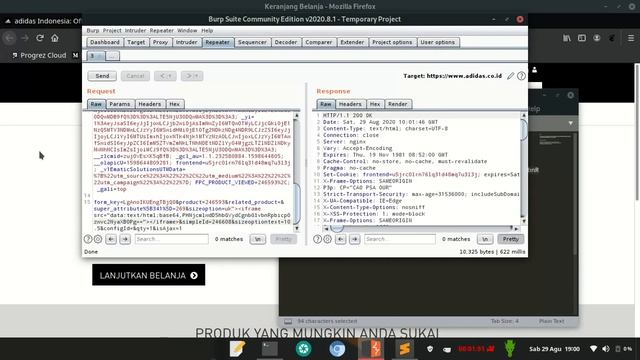Click the request pane vertical scrollbar
The height and width of the screenshot is (360, 640).
point(297,172)
